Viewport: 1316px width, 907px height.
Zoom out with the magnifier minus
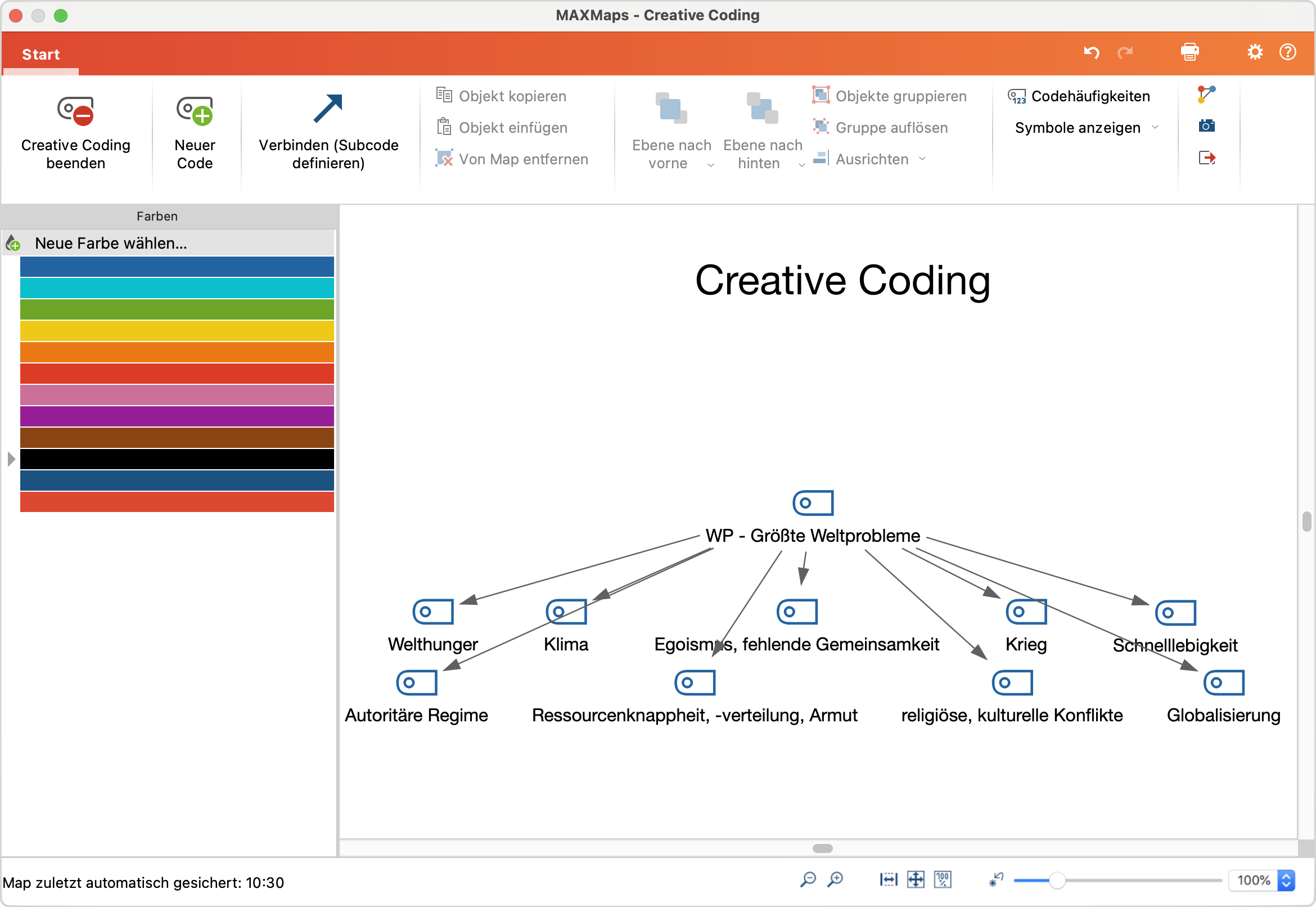[x=808, y=881]
